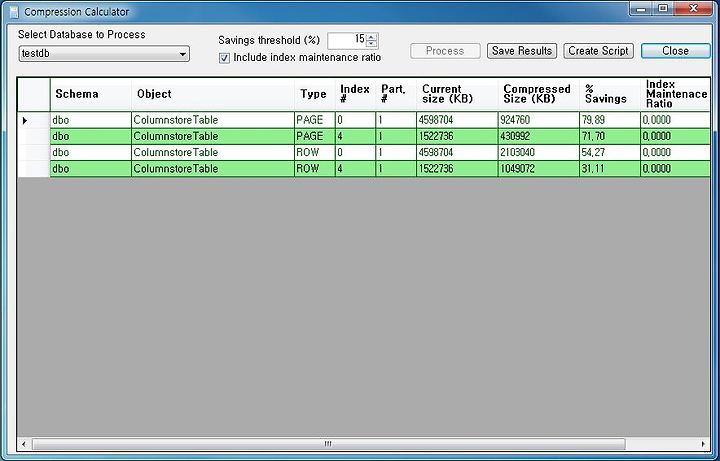This screenshot has width=720, height=461.
Task: Click ColumnstoreTable in 1049072 row
Action: point(213,169)
